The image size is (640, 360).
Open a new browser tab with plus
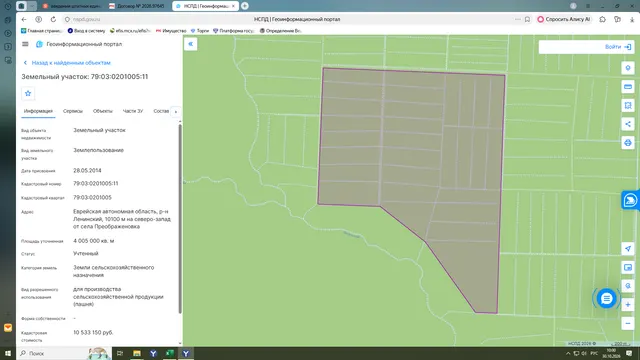(245, 6)
